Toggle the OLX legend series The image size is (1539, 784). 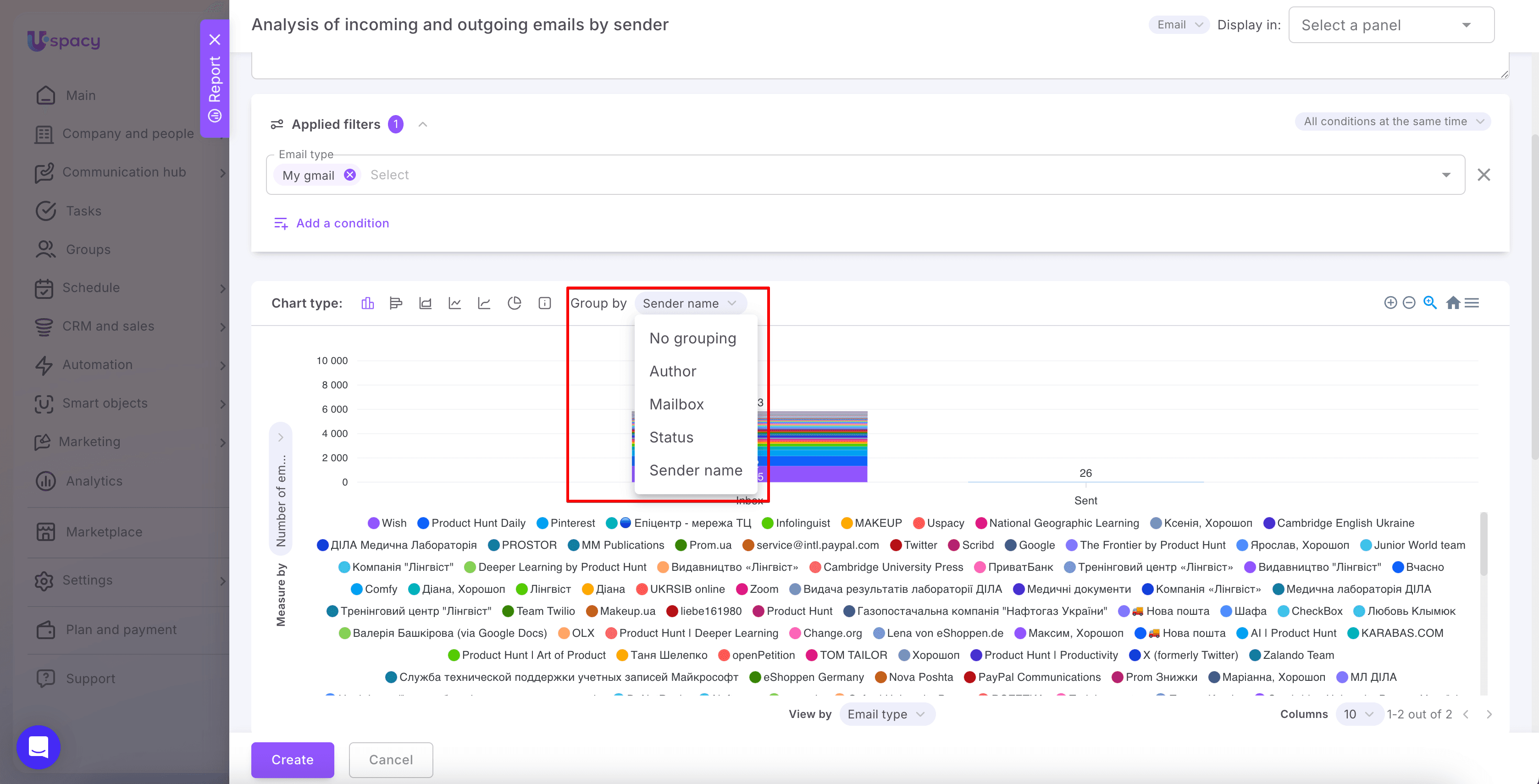point(576,633)
